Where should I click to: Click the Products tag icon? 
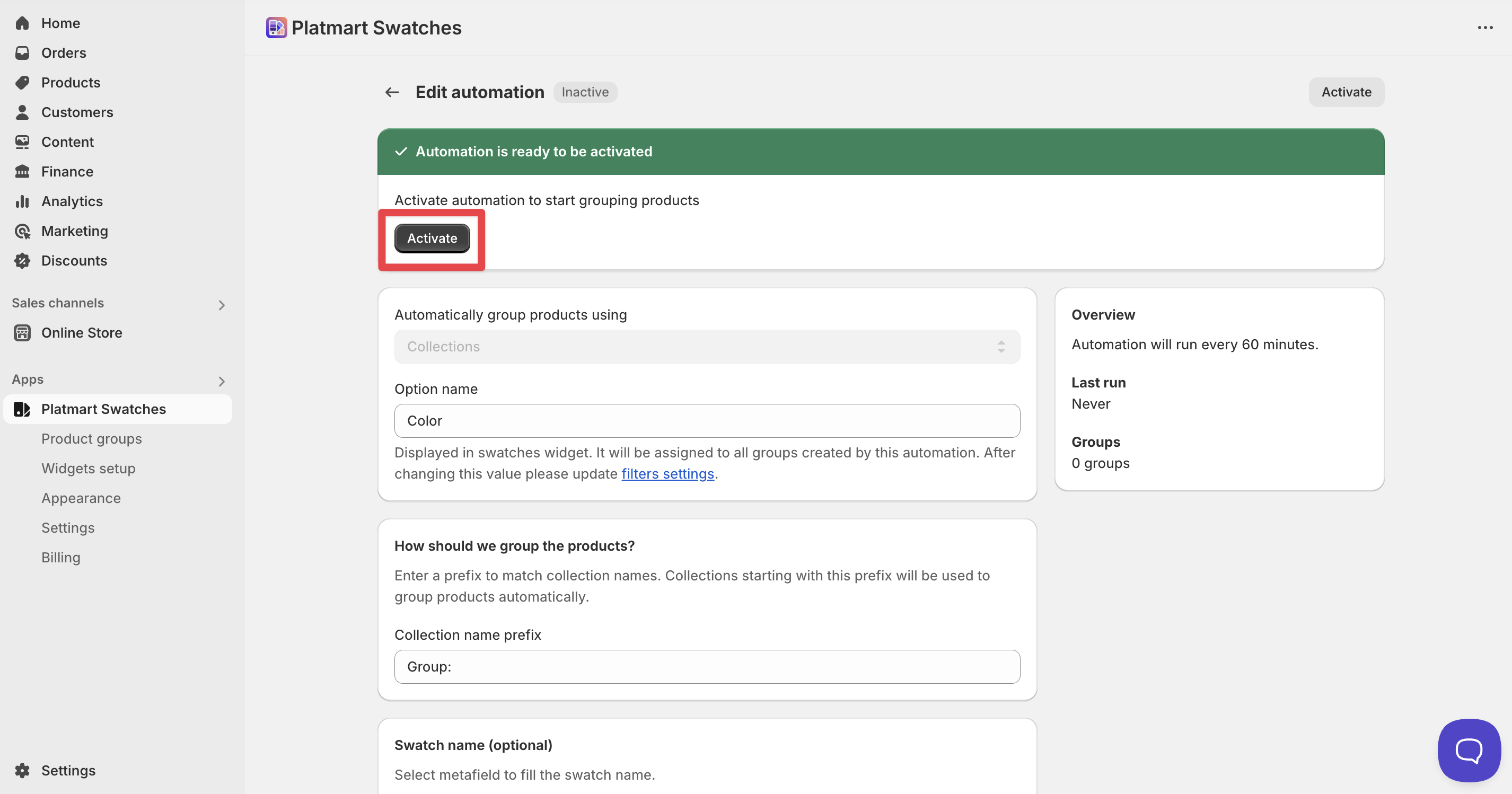click(22, 82)
